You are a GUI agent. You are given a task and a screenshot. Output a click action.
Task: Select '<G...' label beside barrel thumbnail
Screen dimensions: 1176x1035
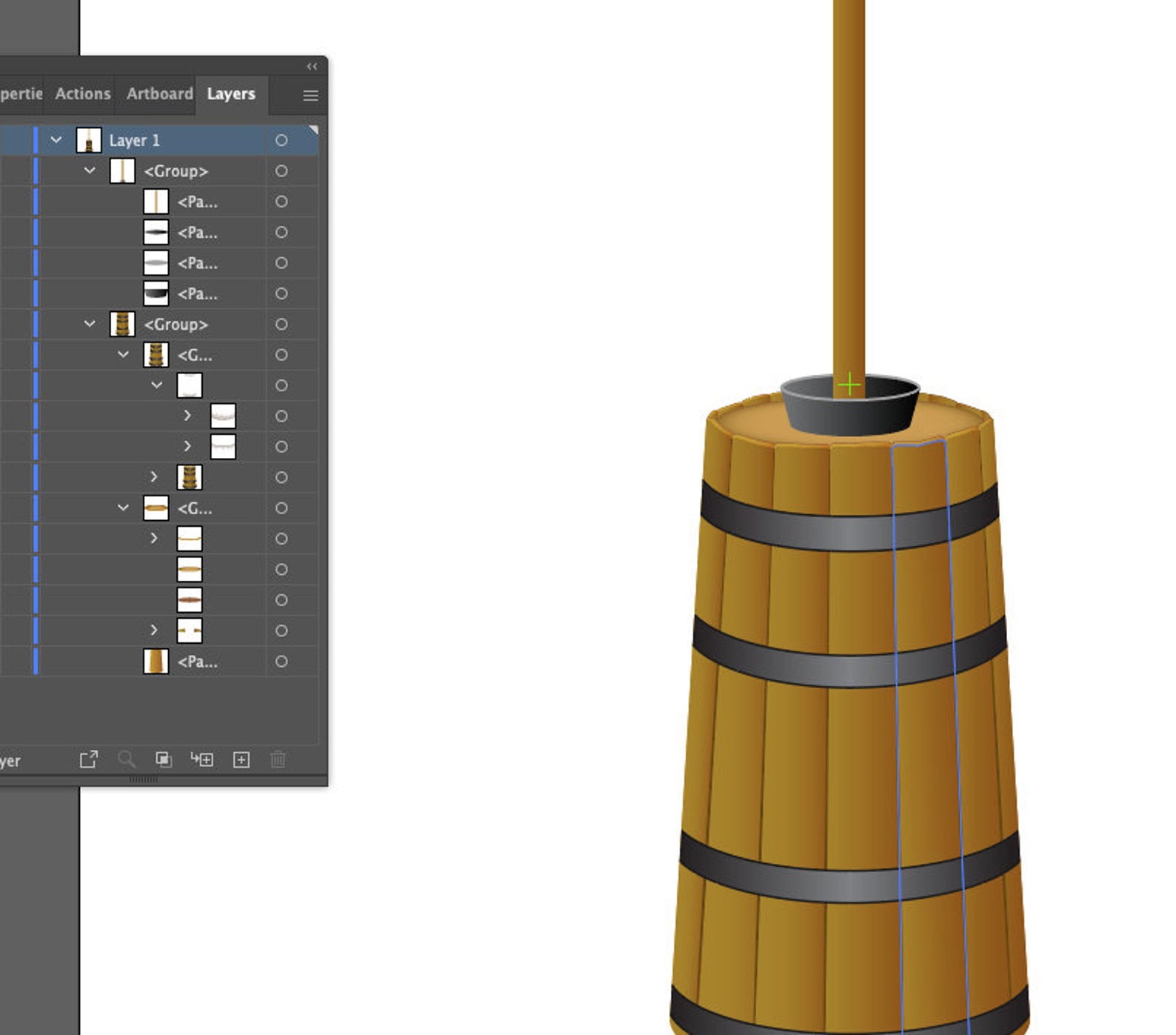[195, 355]
